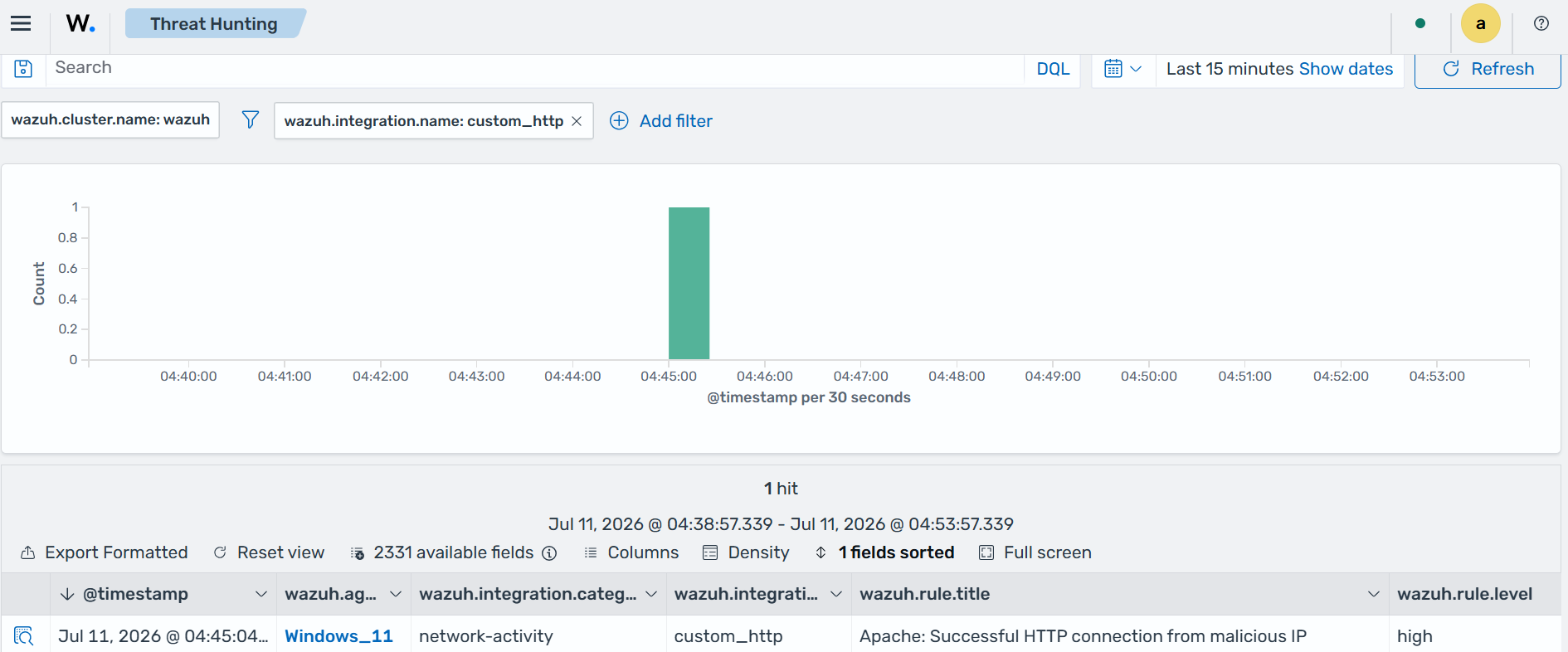Click the green status indicator dot
1568x652 pixels.
point(1420,23)
